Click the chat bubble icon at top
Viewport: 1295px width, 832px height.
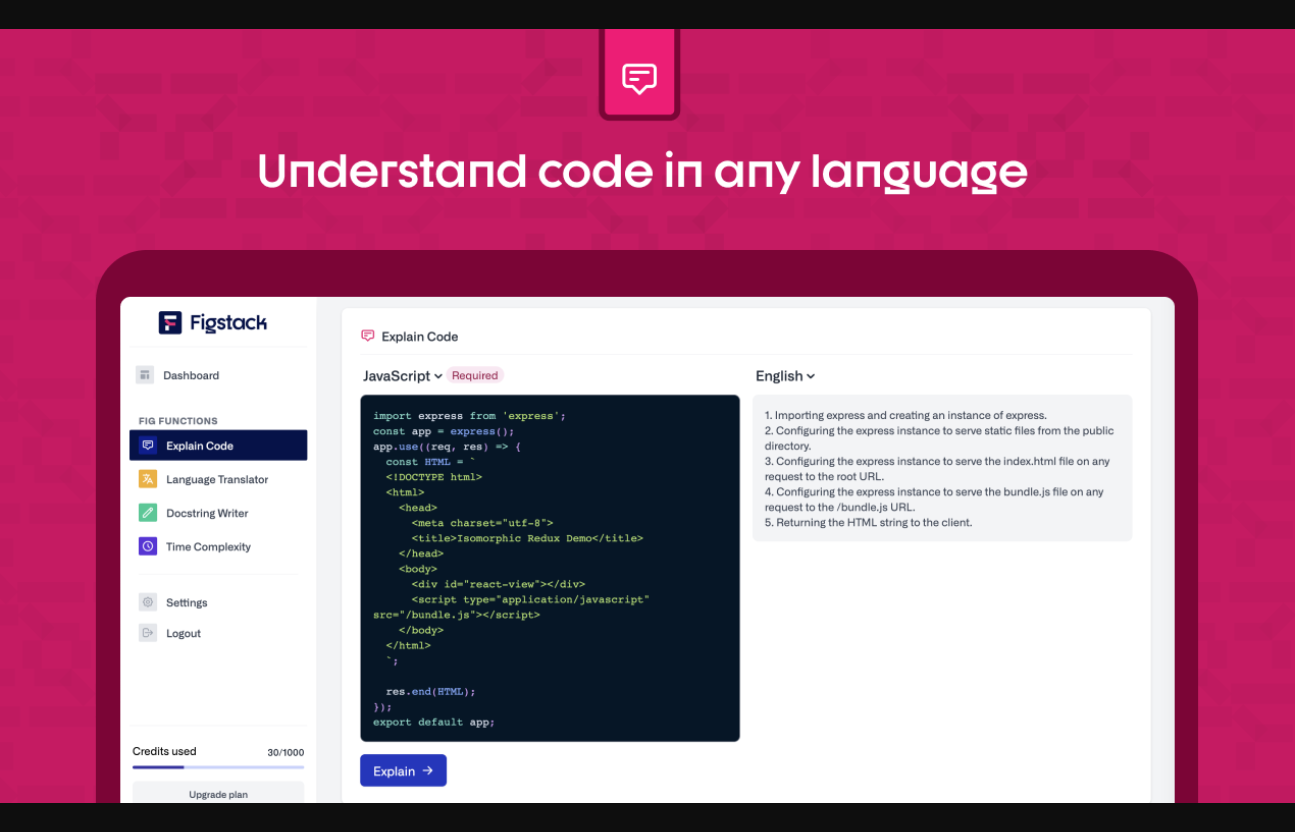(639, 78)
